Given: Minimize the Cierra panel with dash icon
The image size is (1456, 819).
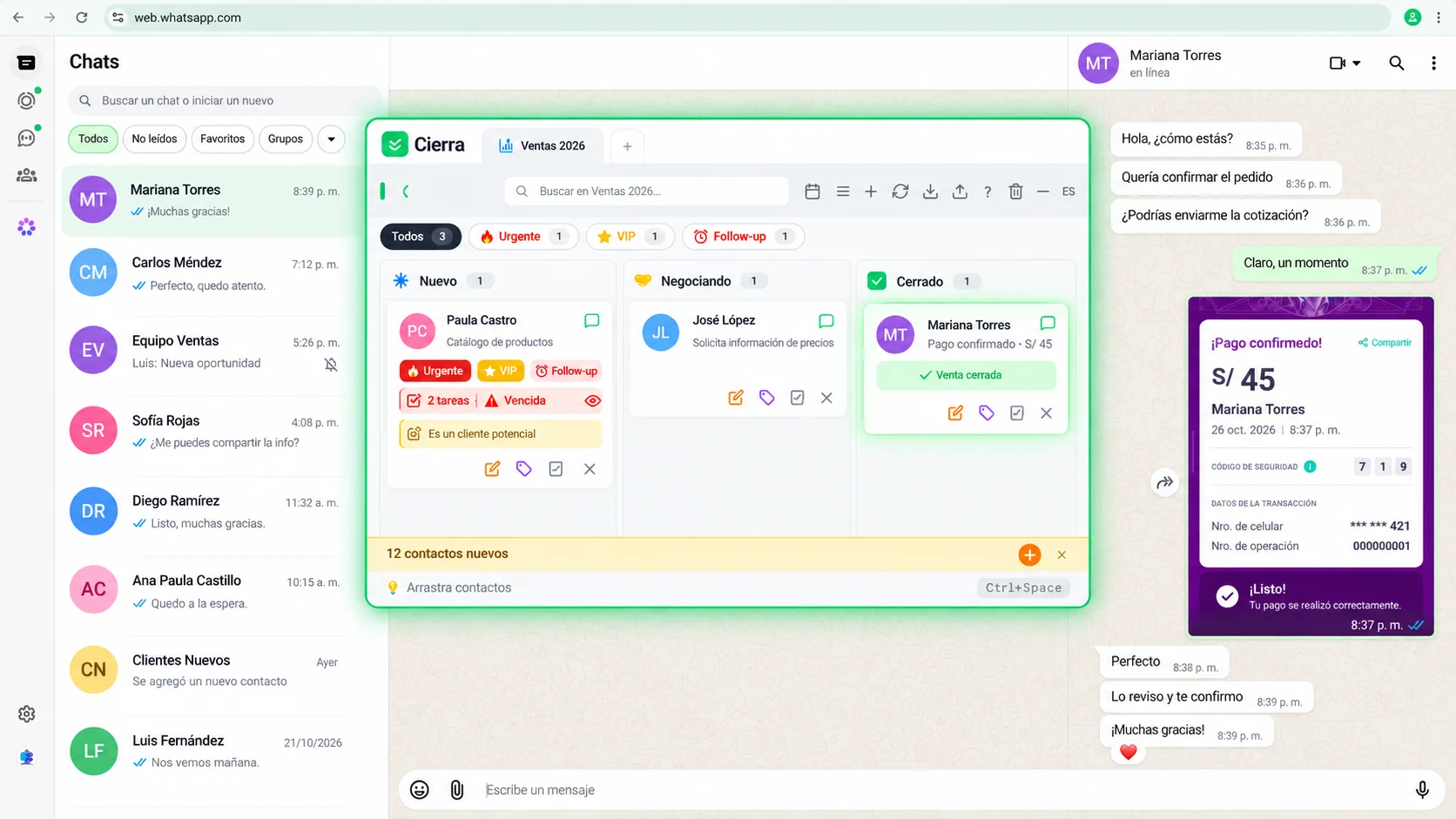Looking at the screenshot, I should pyautogui.click(x=1042, y=191).
